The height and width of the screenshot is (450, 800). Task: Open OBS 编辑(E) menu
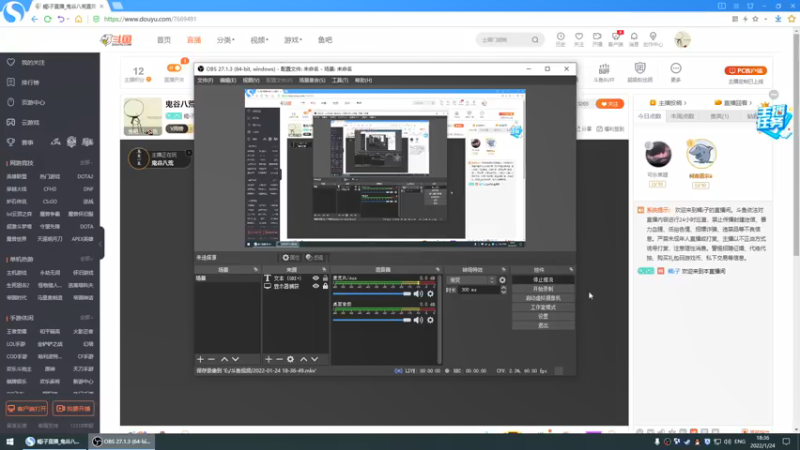point(228,80)
